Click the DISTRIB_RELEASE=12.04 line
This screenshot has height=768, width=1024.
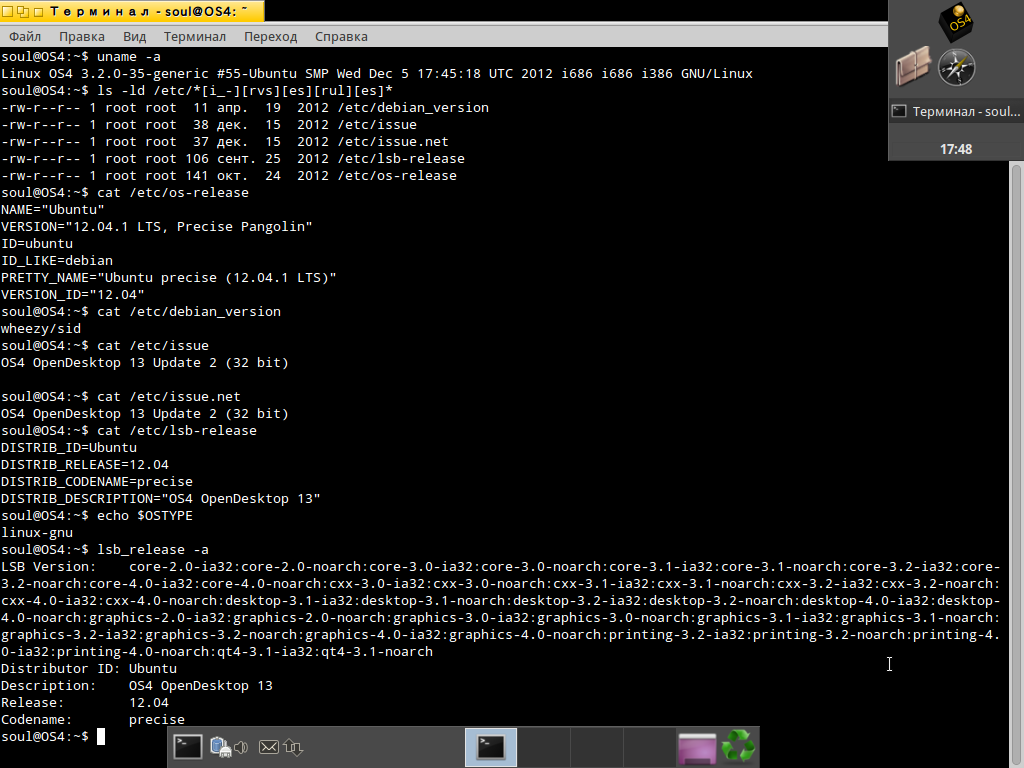85,464
